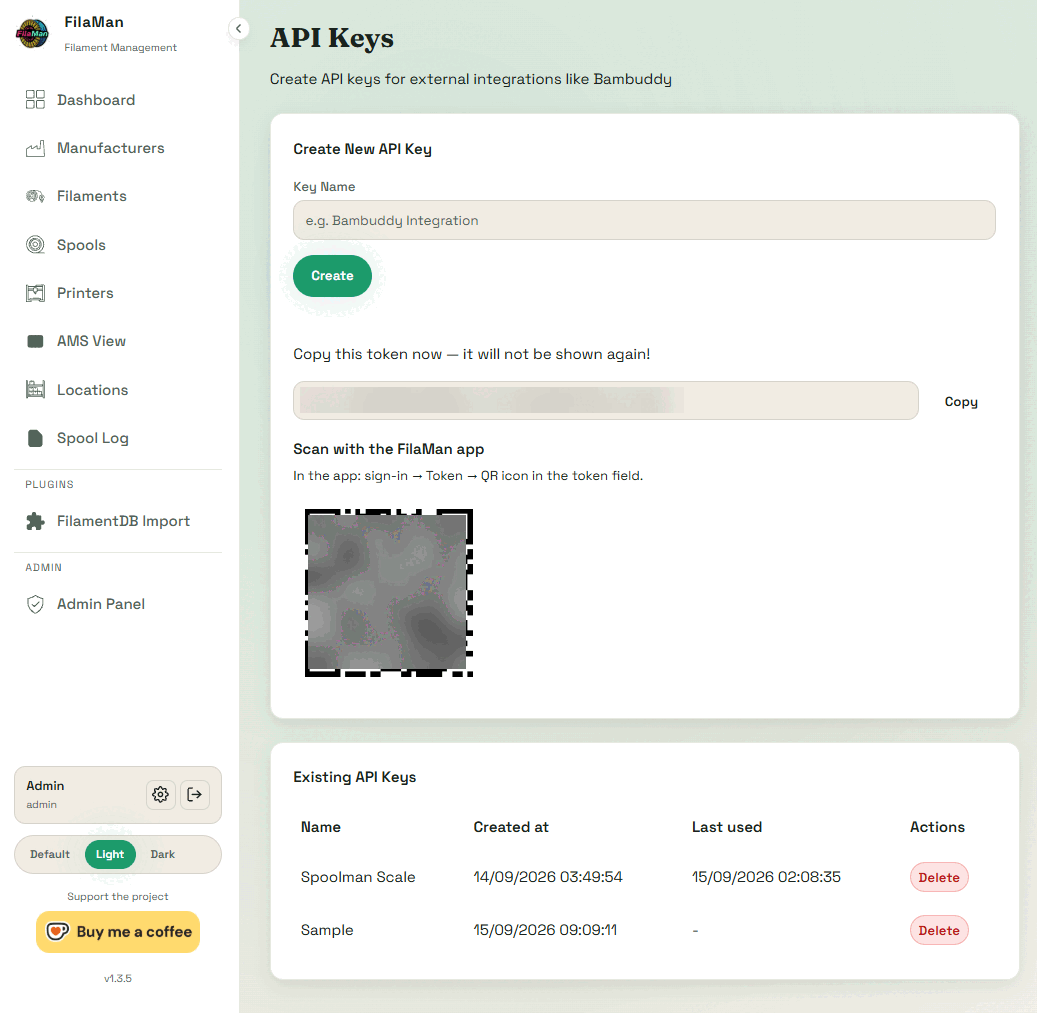The width and height of the screenshot is (1037, 1013).
Task: Click the "API Keys" page title
Action: [331, 38]
